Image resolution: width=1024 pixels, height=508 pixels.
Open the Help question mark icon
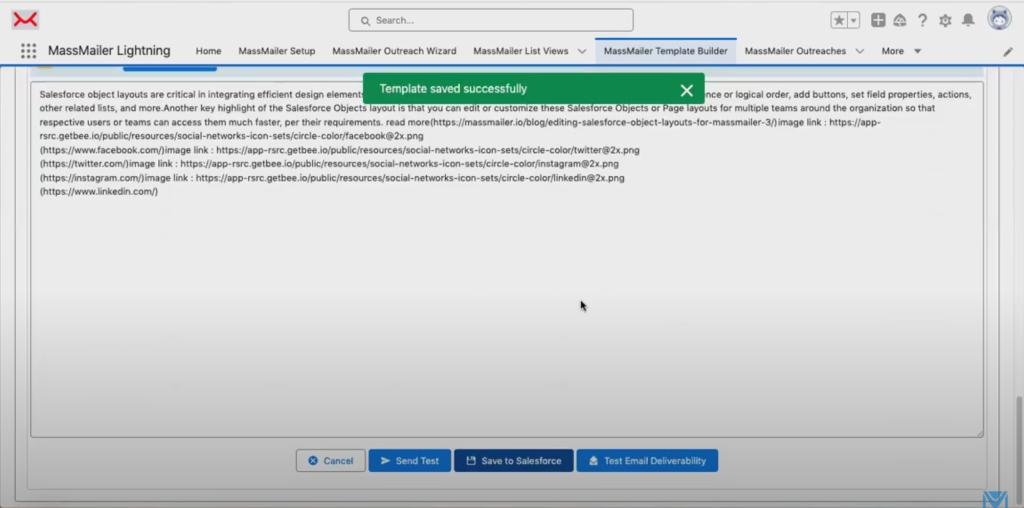tap(922, 20)
